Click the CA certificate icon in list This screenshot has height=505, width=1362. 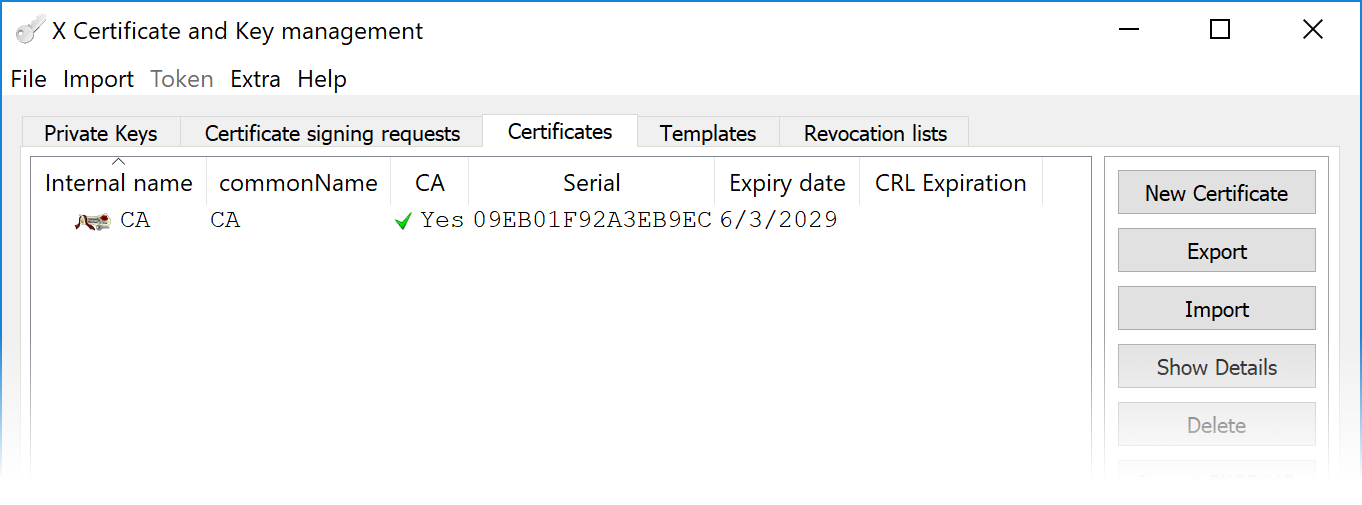92,222
